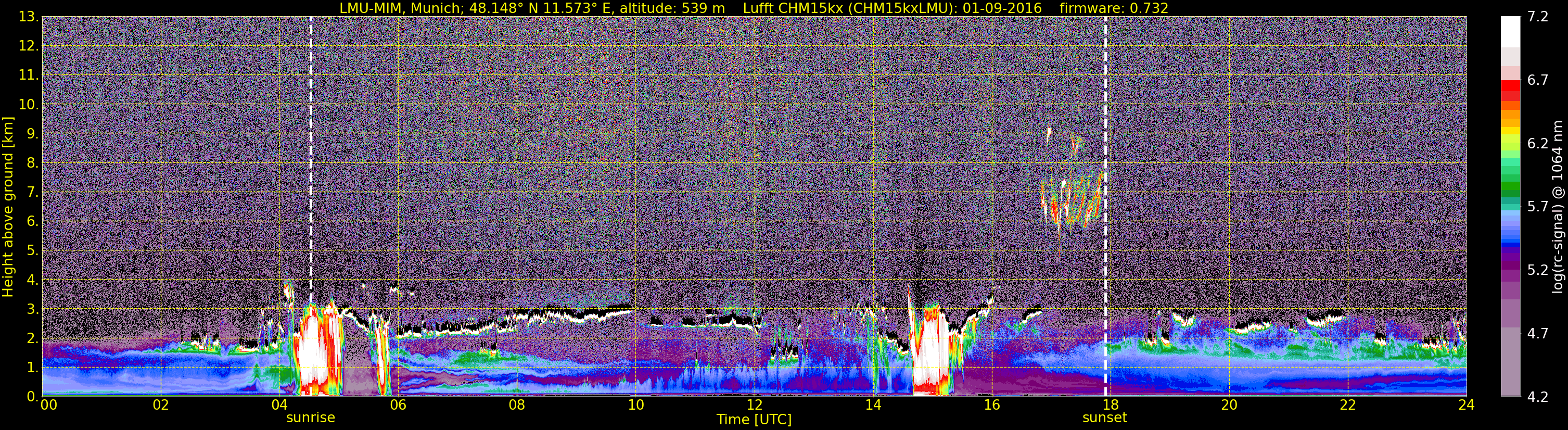Click the '4.2' colorbar value label

click(1538, 397)
